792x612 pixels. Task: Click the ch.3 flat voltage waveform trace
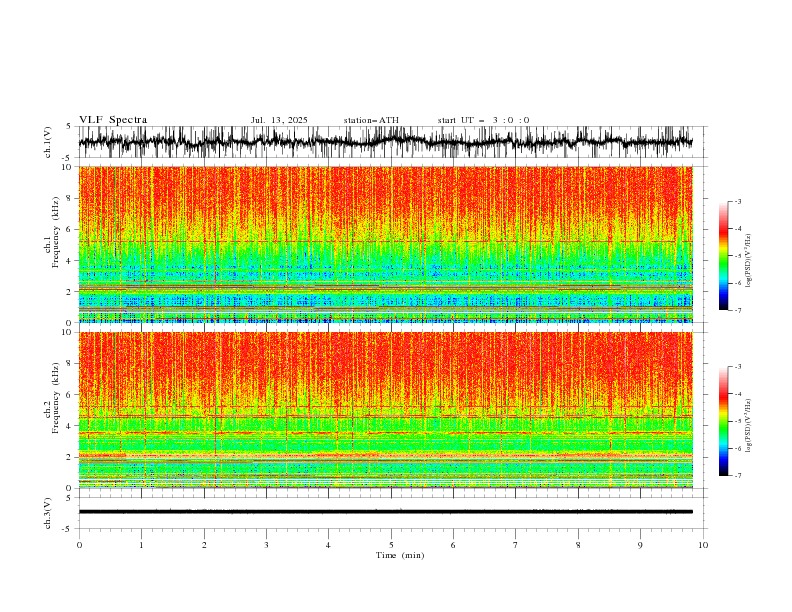[385, 512]
